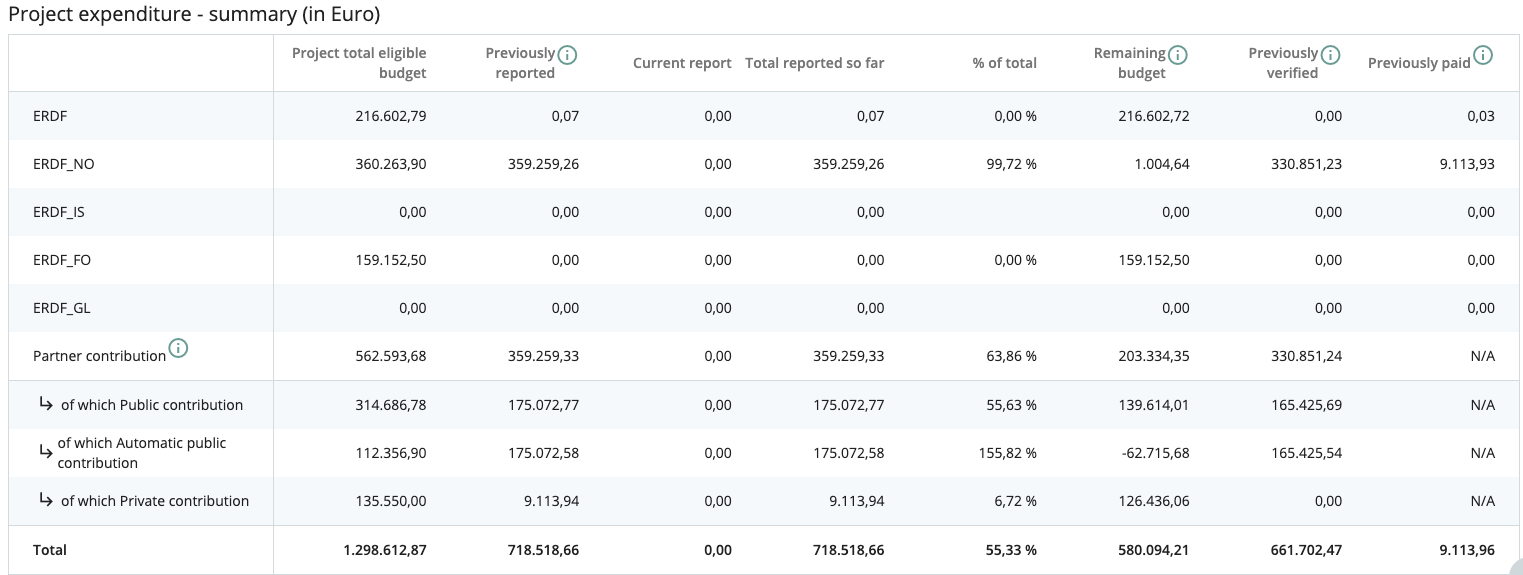Show info for the Previously paid column
The image size is (1523, 575).
coord(1483,56)
